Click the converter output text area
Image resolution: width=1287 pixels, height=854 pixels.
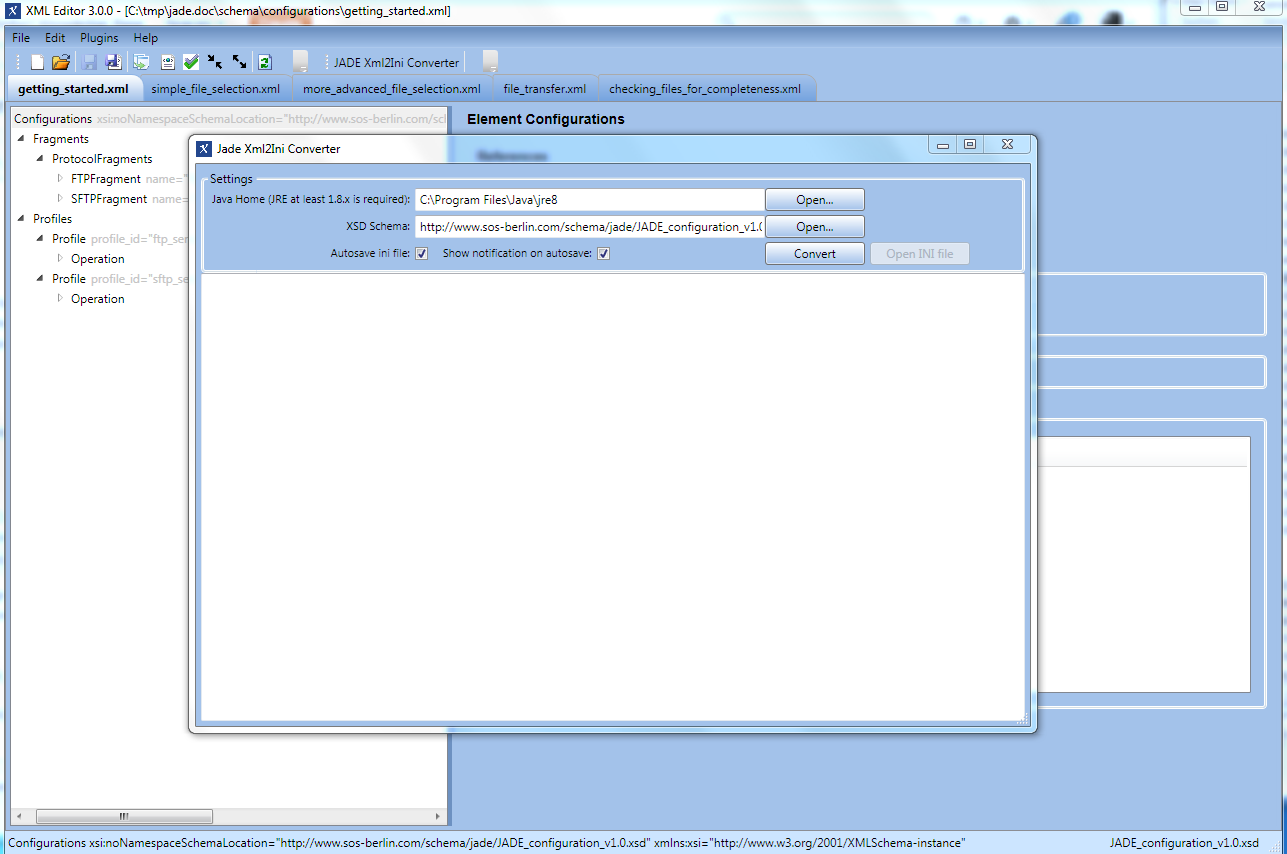tap(613, 496)
